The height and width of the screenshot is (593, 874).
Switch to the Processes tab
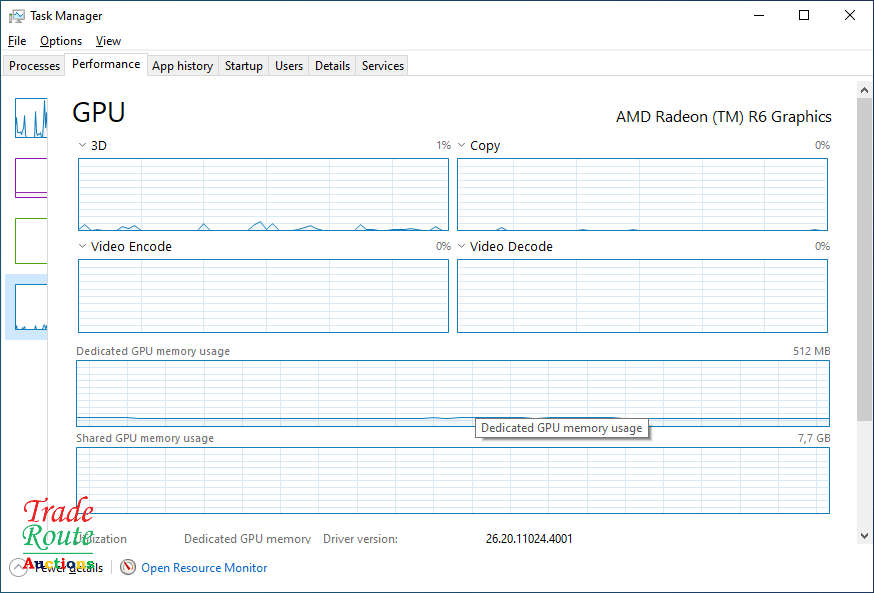tap(35, 66)
